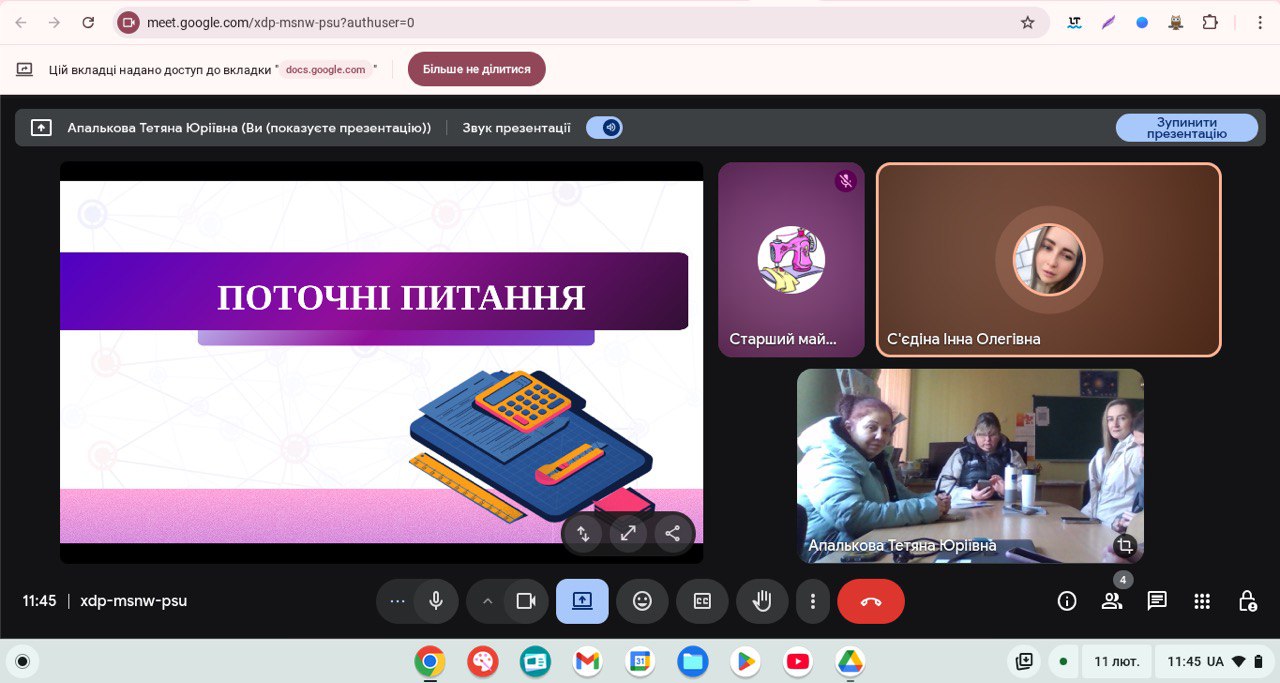Open more options vertical dots menu
This screenshot has width=1280, height=683.
(x=813, y=601)
